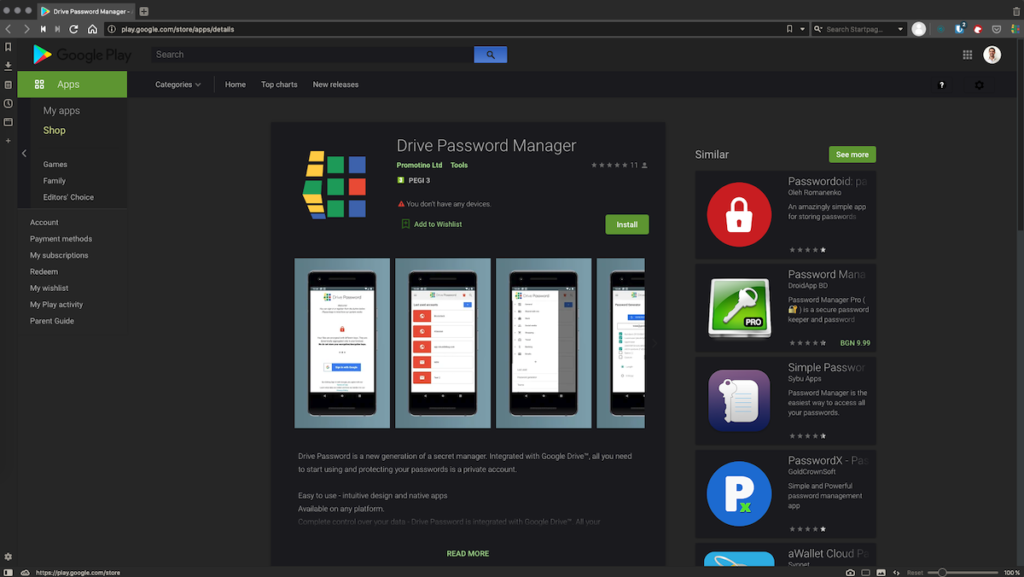Click capture page camera icon in status bar
Screen dimensions: 1024x577
coord(850,572)
